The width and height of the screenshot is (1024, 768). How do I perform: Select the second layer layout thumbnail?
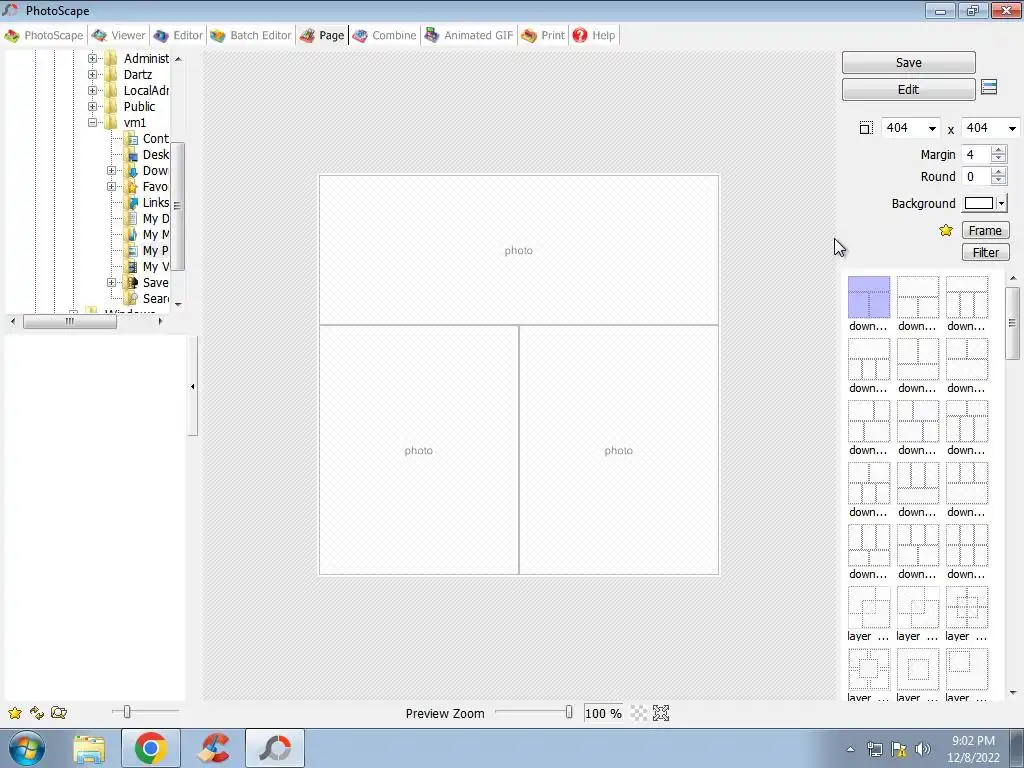pyautogui.click(x=918, y=607)
